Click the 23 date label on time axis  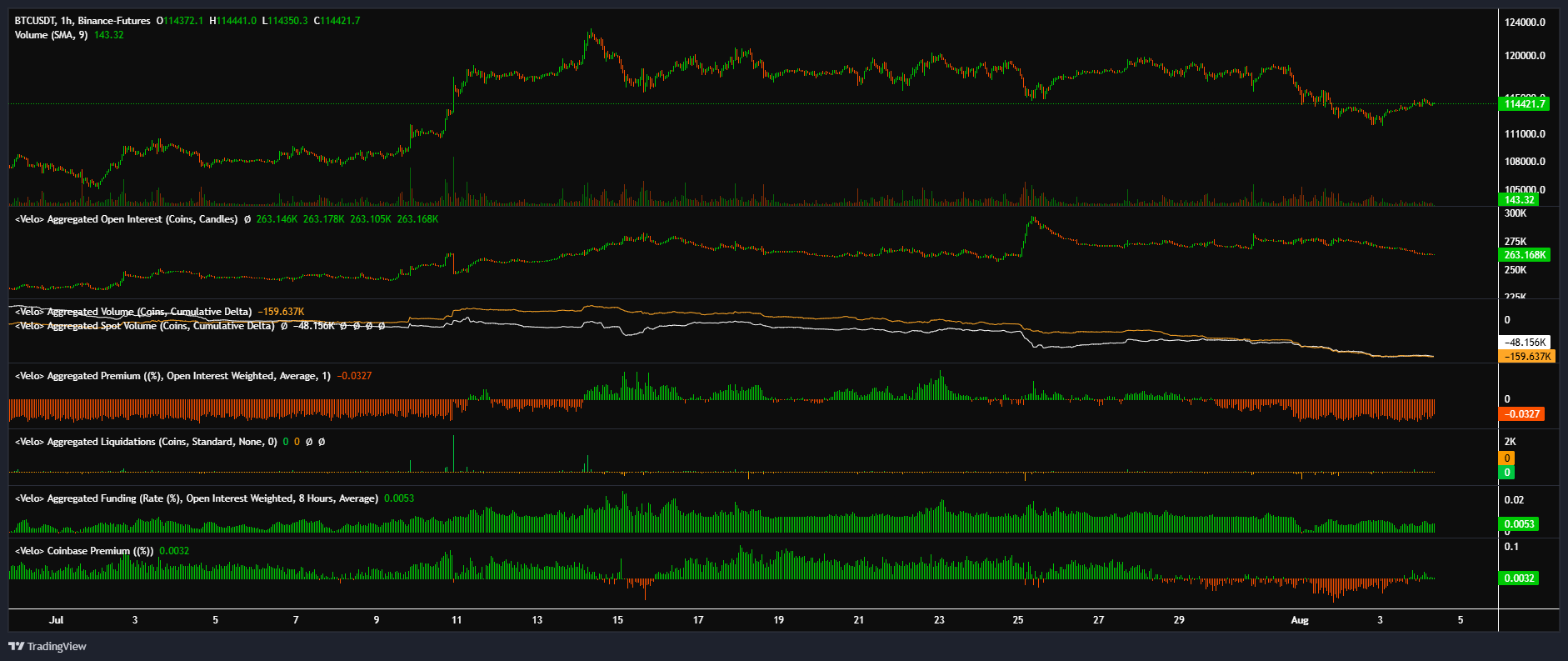[x=940, y=620]
